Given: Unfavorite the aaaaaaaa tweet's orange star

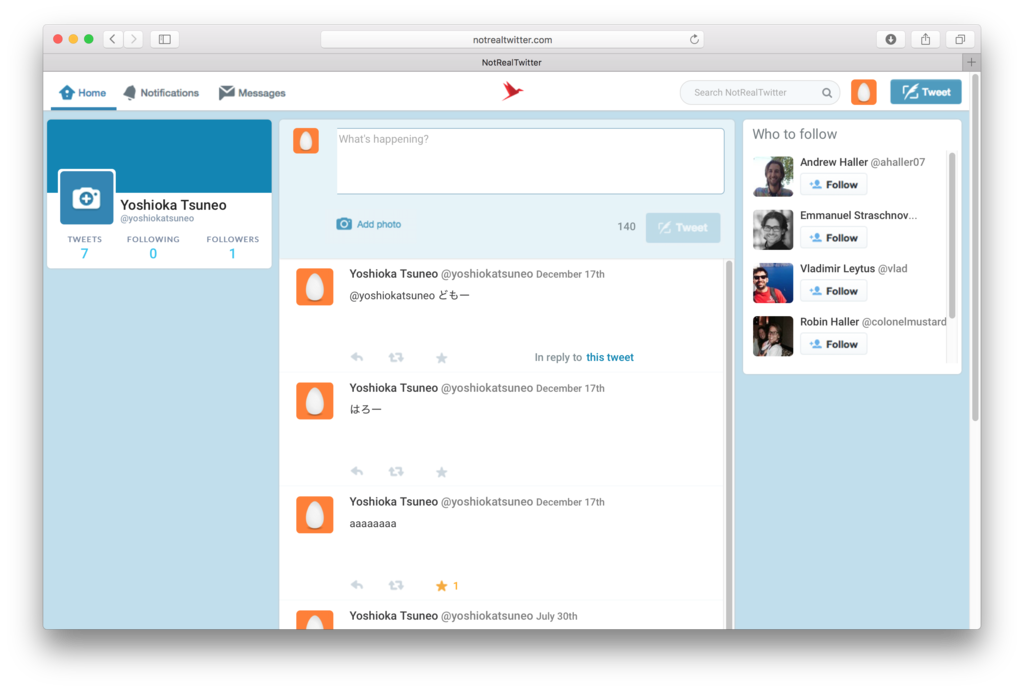Looking at the screenshot, I should coord(441,586).
